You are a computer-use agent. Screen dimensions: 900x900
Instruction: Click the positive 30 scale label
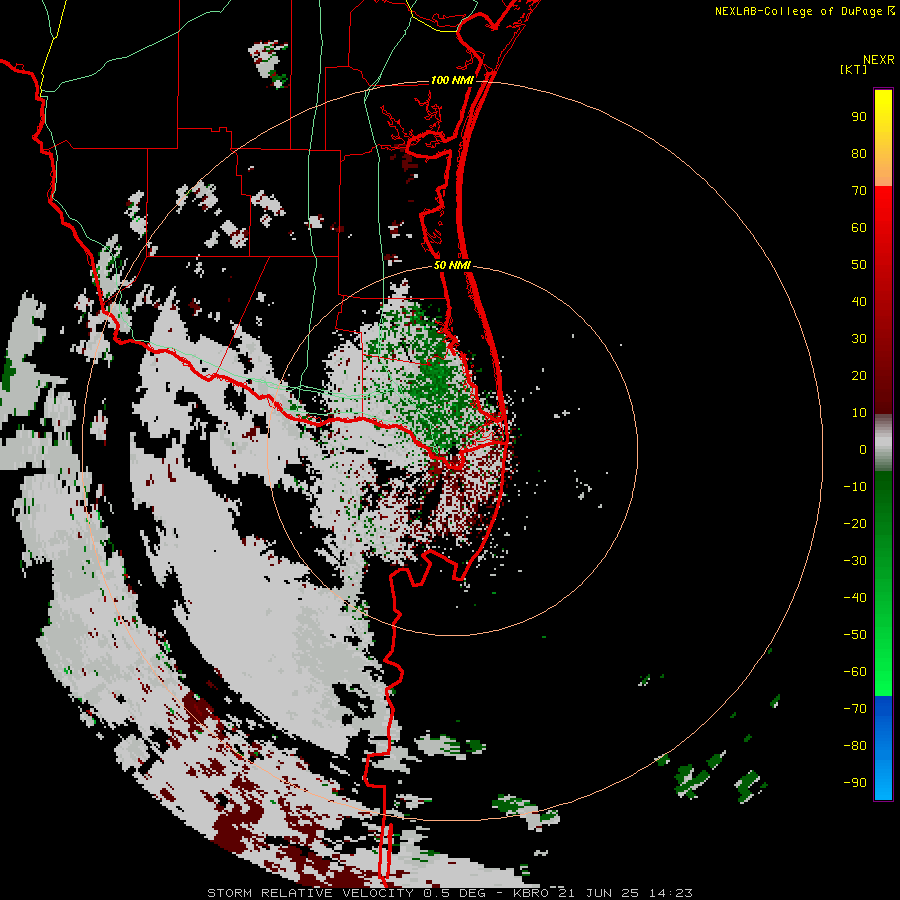click(859, 339)
